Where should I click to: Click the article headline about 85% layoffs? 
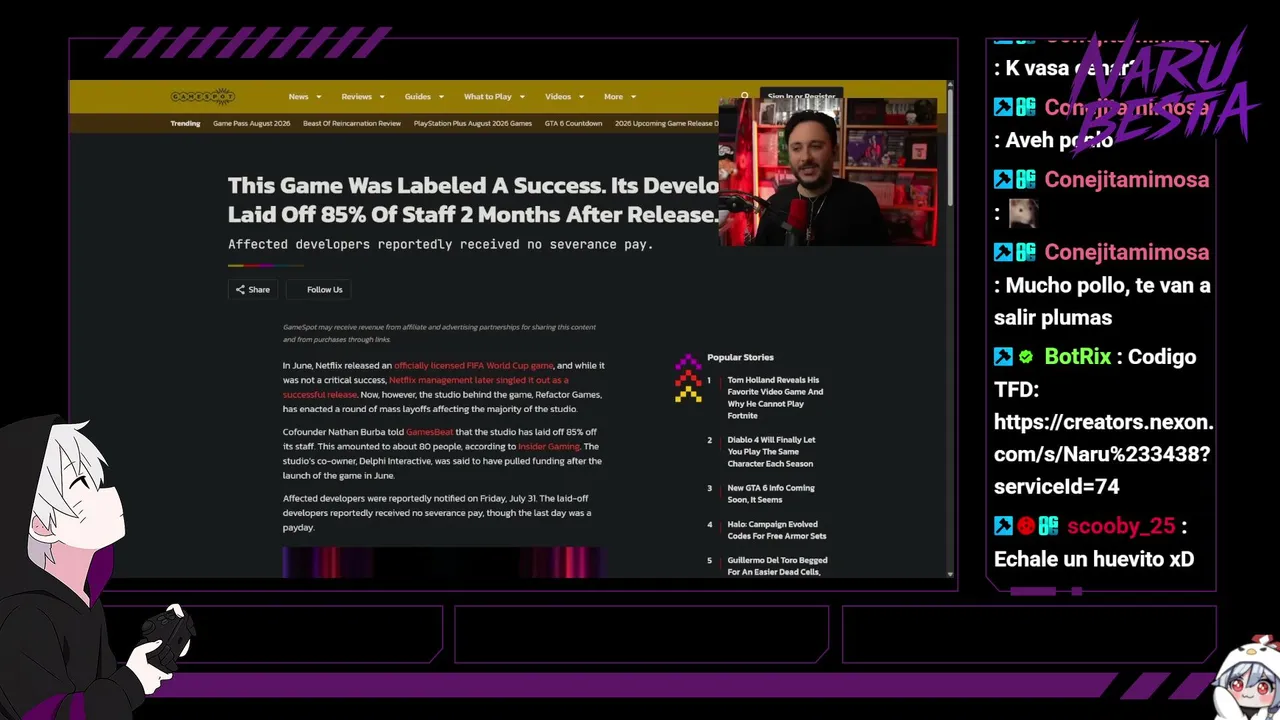pyautogui.click(x=473, y=200)
